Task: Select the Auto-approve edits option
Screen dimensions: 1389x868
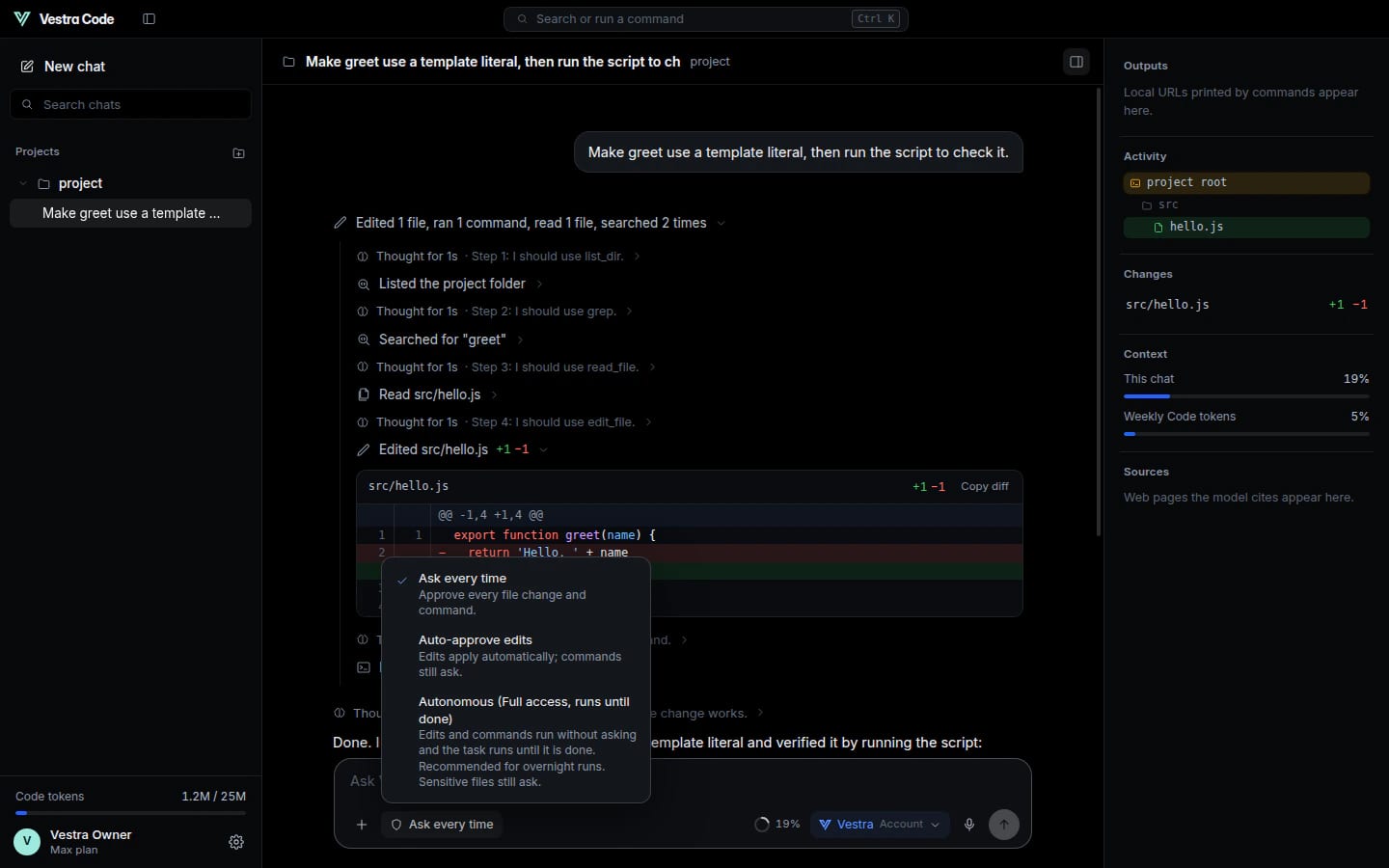Action: [x=516, y=655]
